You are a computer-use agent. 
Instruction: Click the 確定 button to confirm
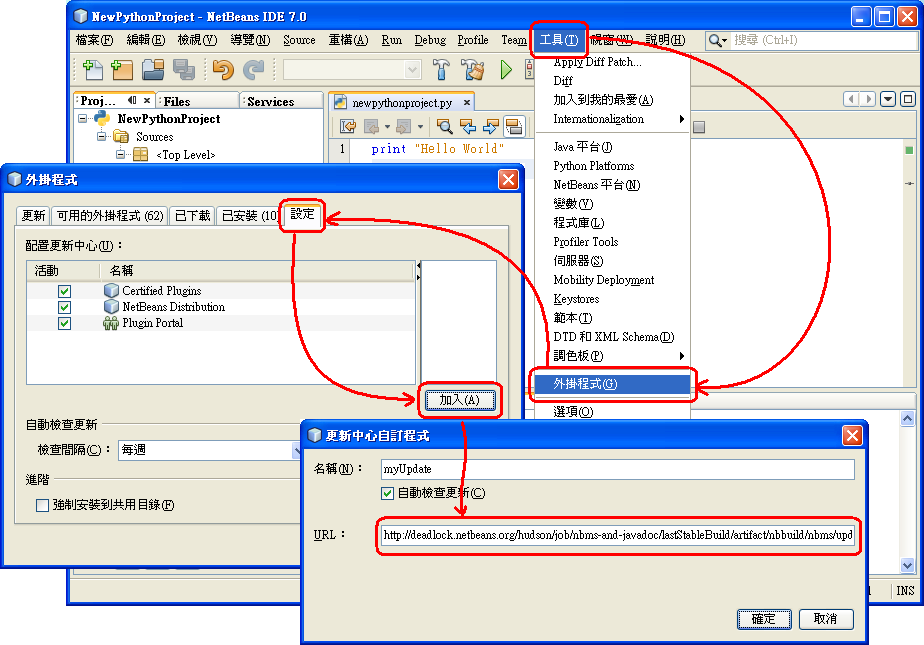pyautogui.click(x=764, y=619)
